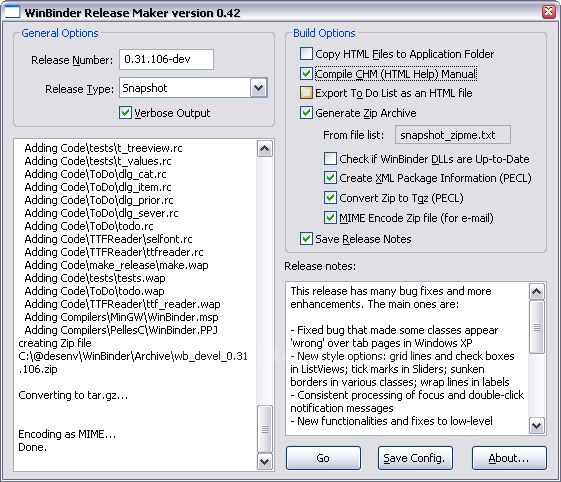This screenshot has height=482, width=561.
Task: Click the 'From file list:' label
Action: [353, 135]
